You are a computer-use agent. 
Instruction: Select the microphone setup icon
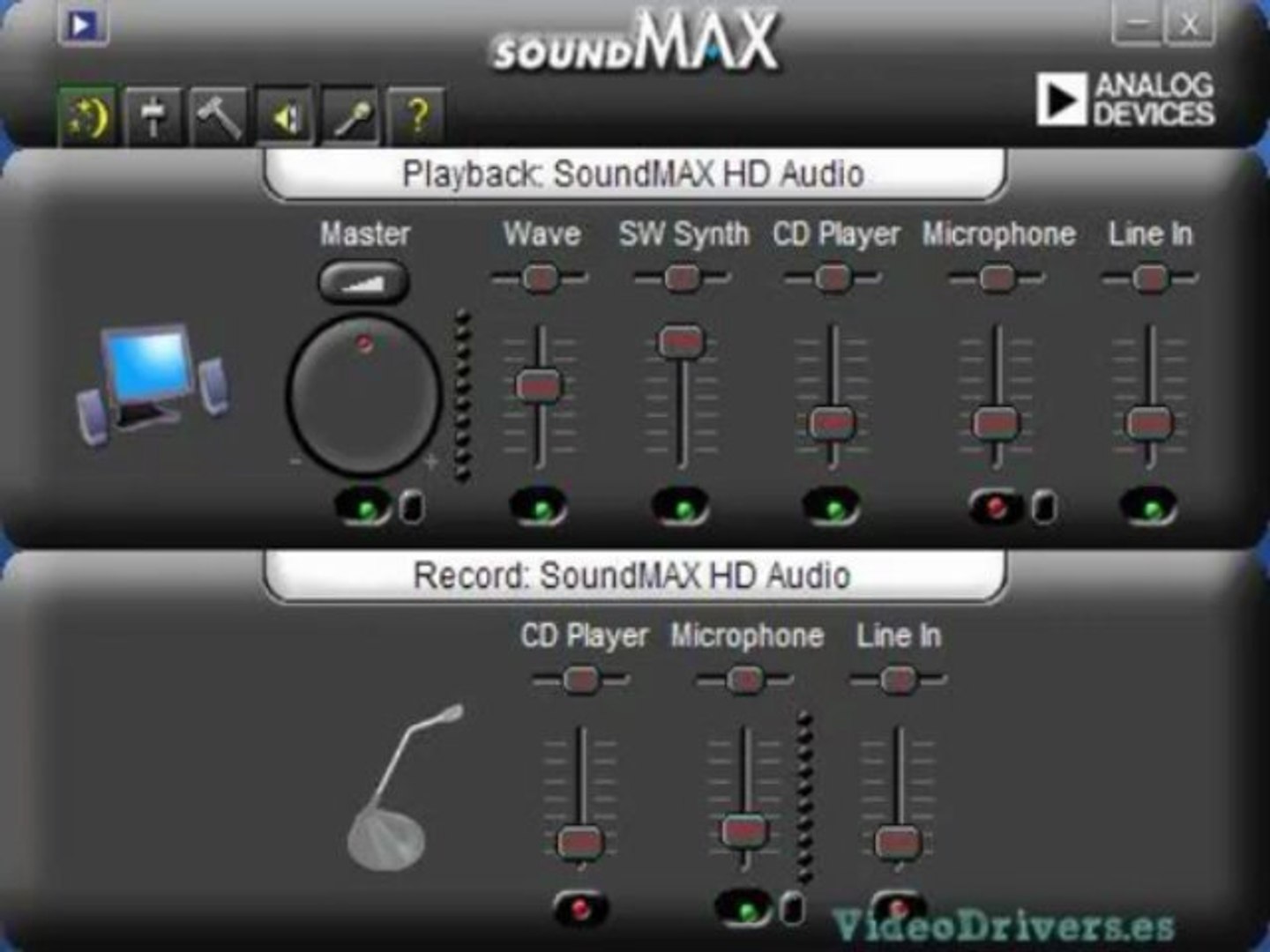[351, 115]
